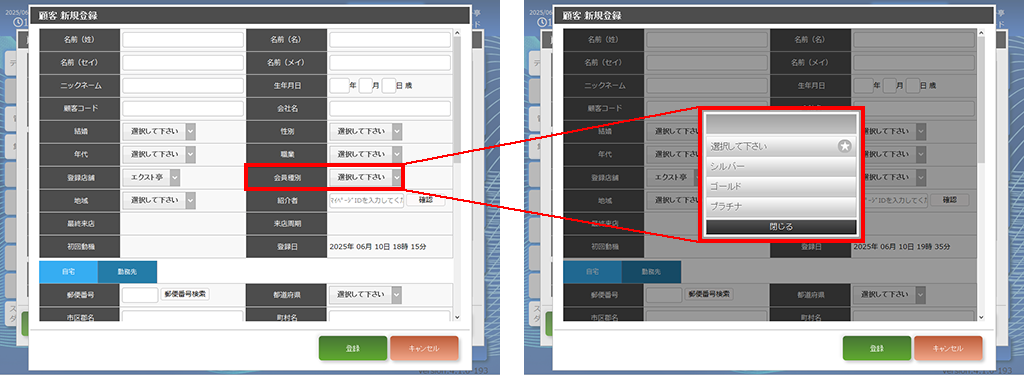
Task: Open the 都道府県 dropdown in left dialog
Action: (x=366, y=295)
